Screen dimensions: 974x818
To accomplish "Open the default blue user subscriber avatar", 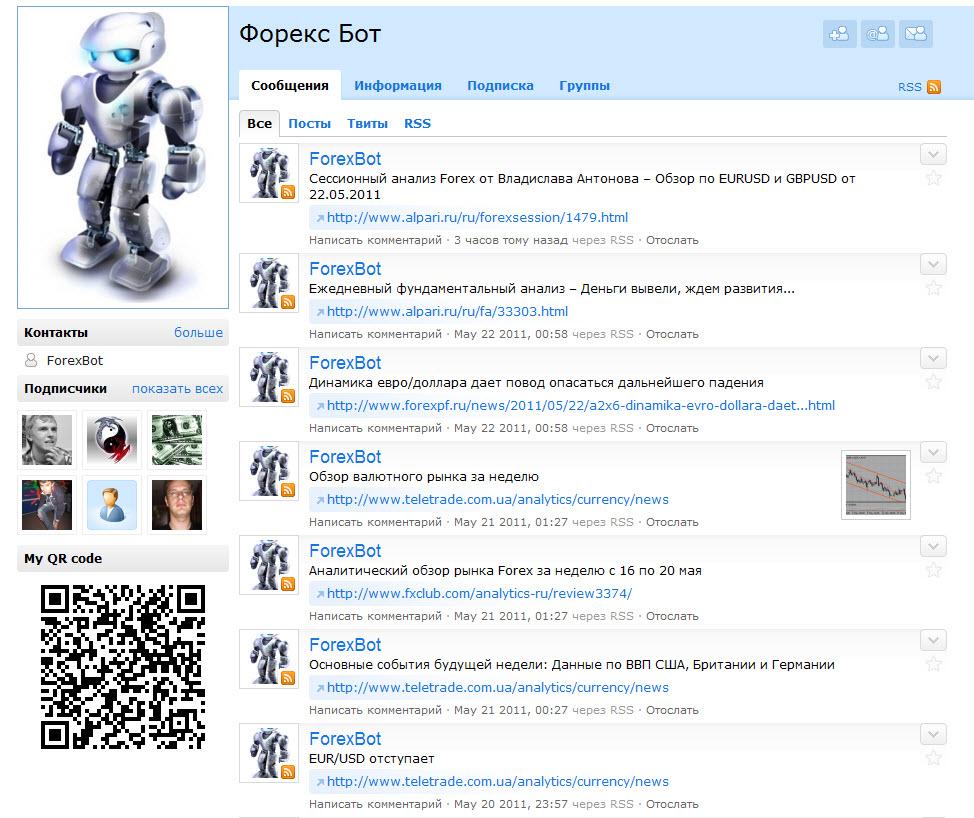I will [x=112, y=505].
